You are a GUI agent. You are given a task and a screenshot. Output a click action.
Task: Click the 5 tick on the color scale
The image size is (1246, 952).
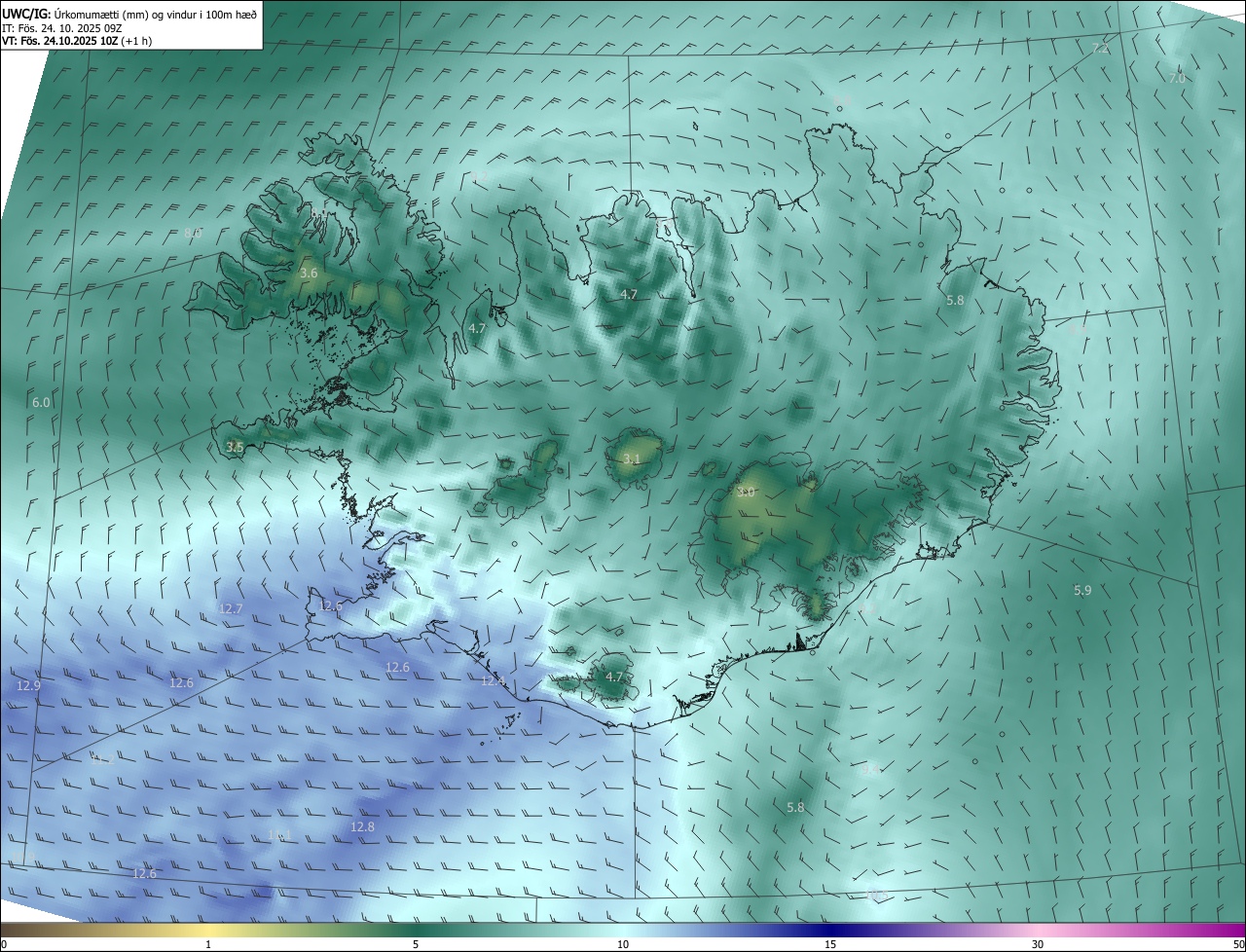point(416,944)
